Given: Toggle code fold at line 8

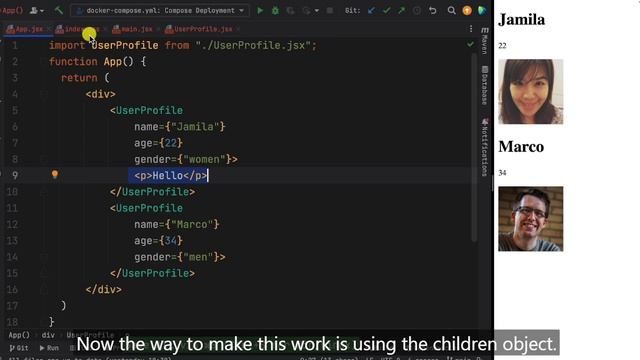Looking at the screenshot, I should click(x=44, y=159).
